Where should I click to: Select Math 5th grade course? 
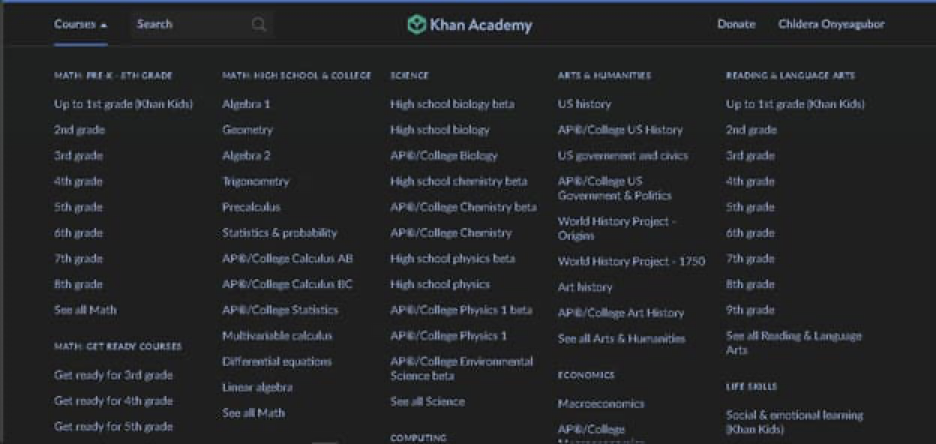pos(78,206)
